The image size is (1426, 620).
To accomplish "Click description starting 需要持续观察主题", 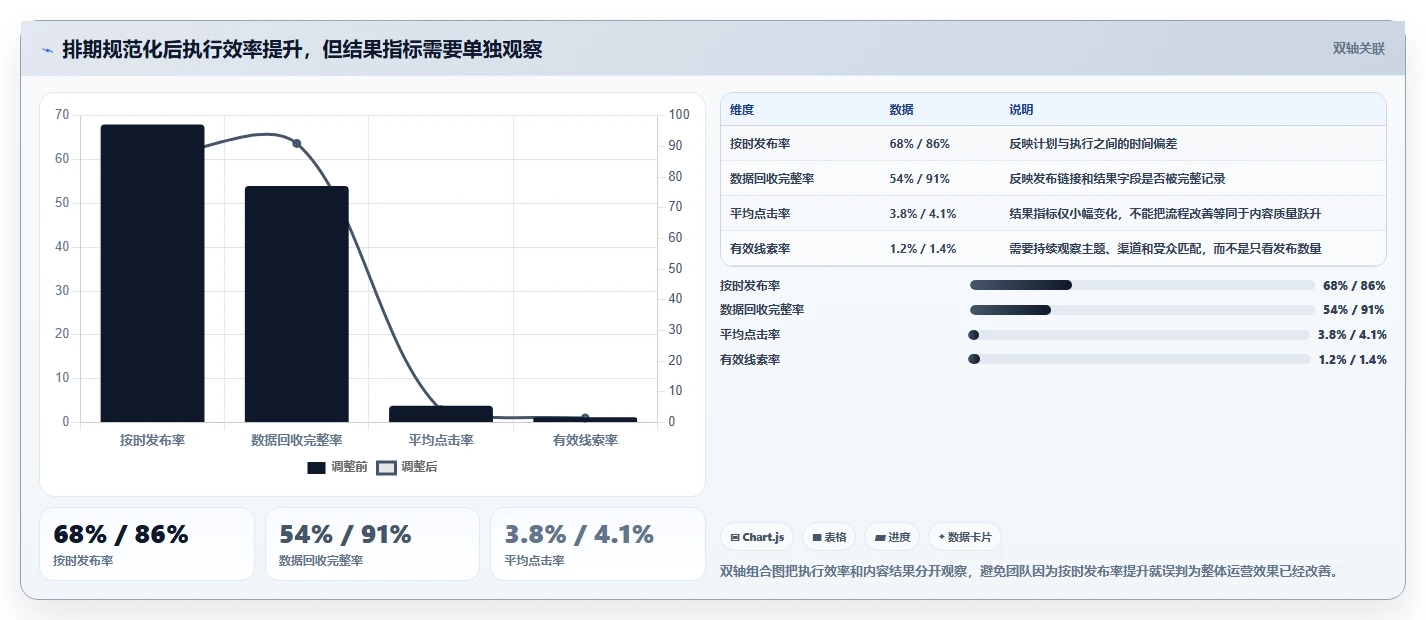I will click(x=1165, y=249).
